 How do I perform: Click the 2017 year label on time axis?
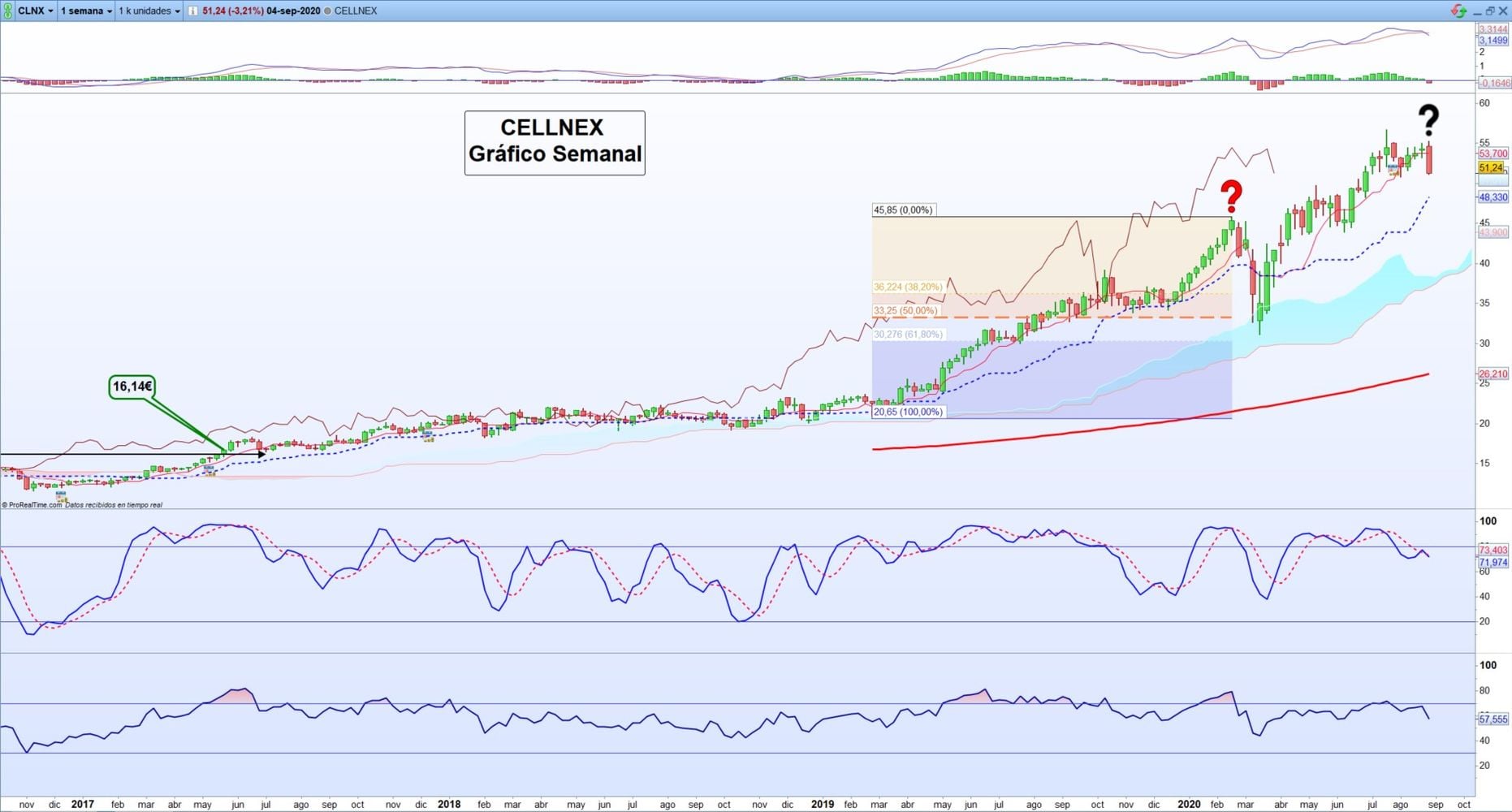(83, 805)
